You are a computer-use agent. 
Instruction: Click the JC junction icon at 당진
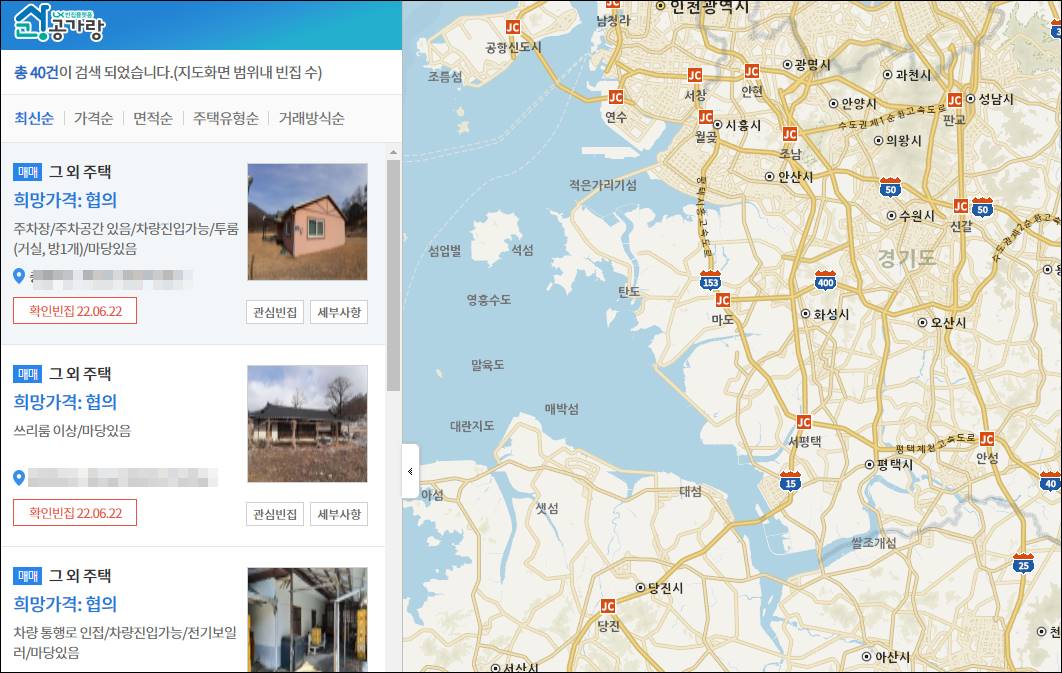point(608,606)
